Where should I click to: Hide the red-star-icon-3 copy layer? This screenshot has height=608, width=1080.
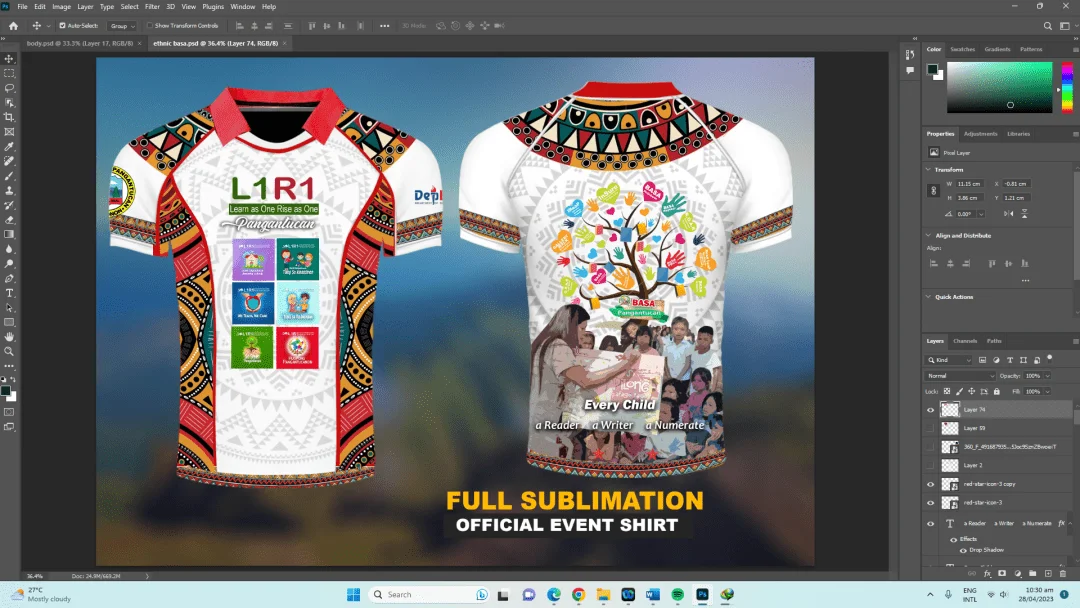coord(931,484)
